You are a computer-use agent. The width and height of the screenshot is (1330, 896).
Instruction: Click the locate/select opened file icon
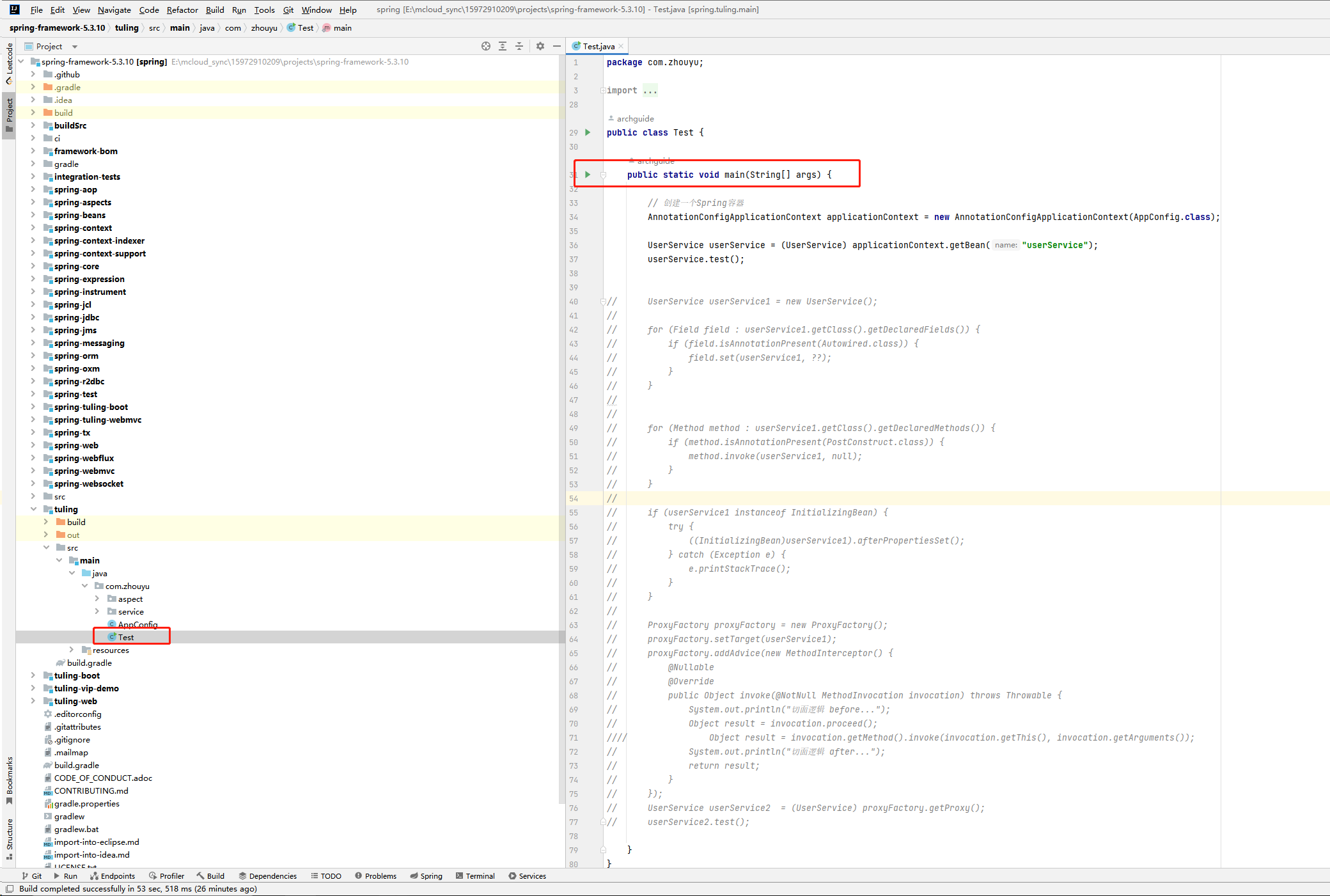pyautogui.click(x=486, y=46)
